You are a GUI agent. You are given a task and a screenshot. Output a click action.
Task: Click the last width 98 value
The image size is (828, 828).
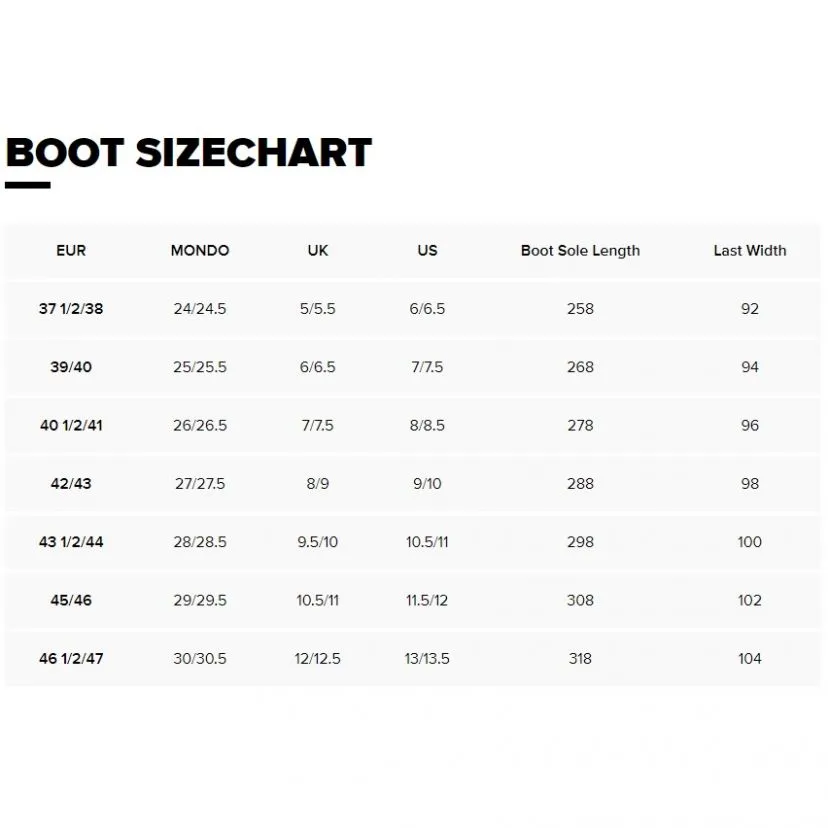[x=750, y=484]
